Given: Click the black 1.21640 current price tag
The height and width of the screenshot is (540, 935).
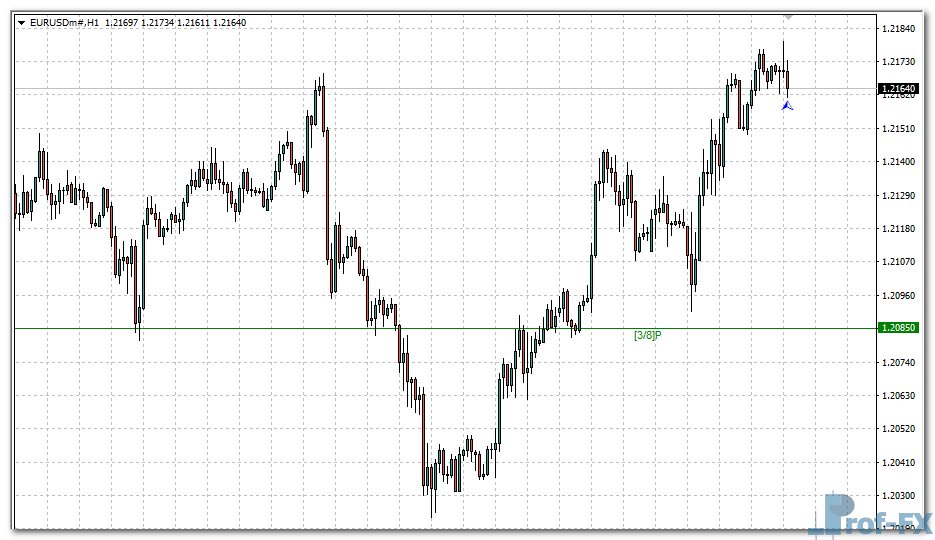Looking at the screenshot, I should [x=899, y=90].
